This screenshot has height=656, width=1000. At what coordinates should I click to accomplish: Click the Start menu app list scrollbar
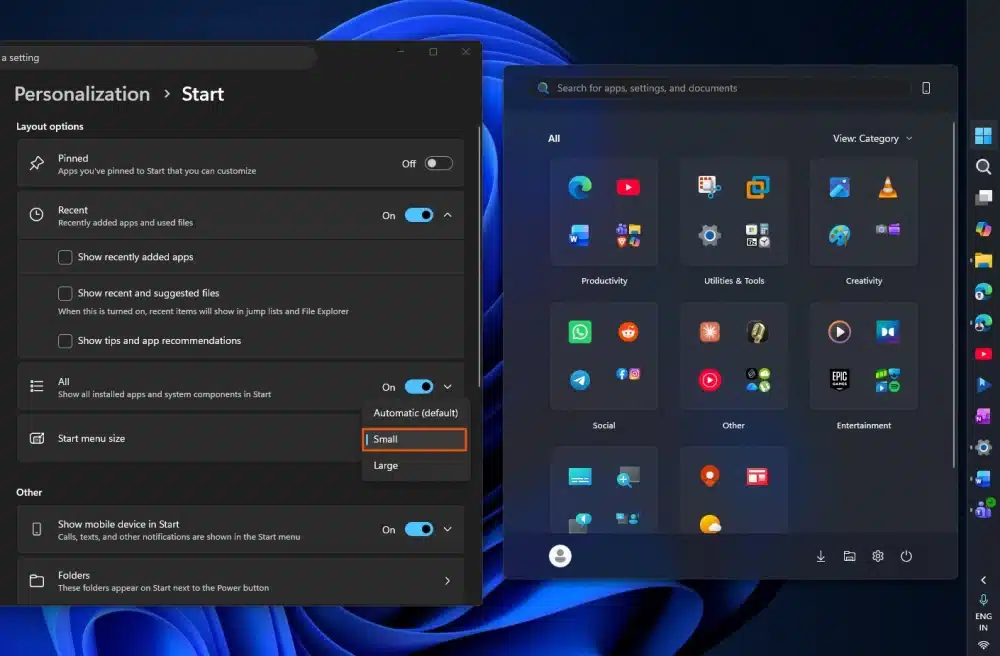click(x=954, y=295)
